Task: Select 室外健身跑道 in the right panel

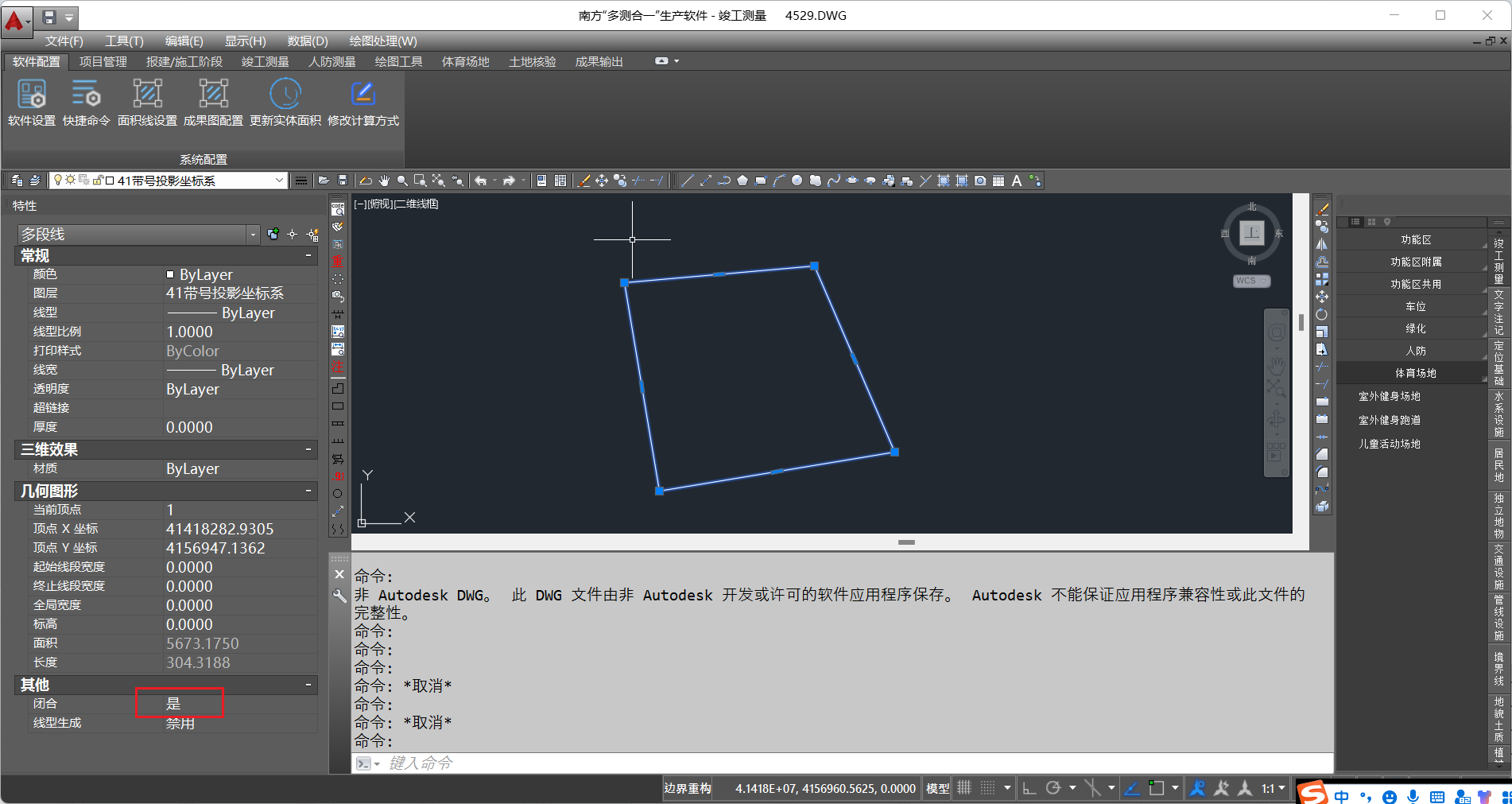Action: tap(1388, 419)
